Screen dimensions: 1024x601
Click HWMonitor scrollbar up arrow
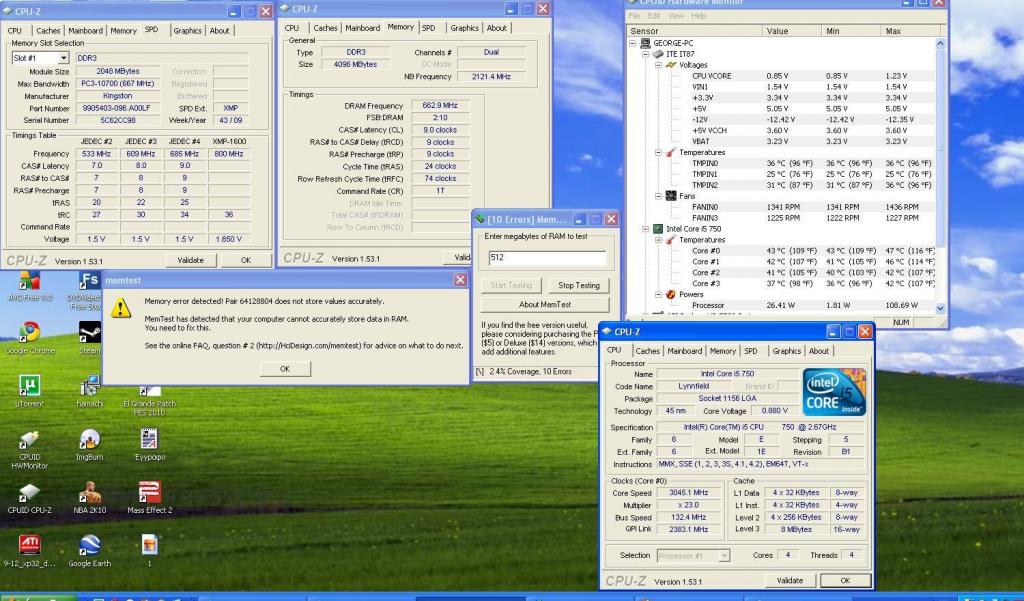pyautogui.click(x=940, y=43)
